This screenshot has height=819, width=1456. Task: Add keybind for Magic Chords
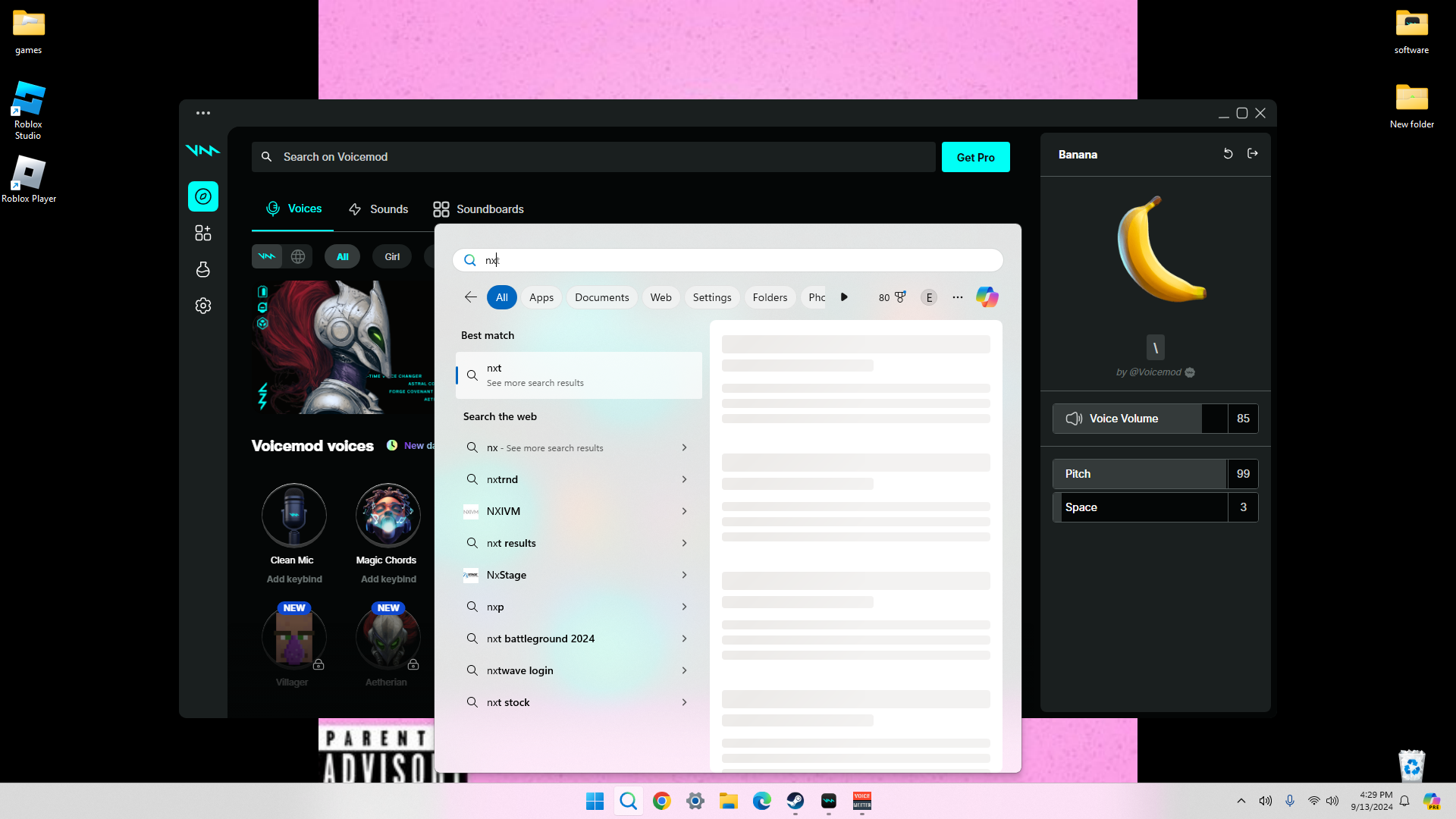(388, 579)
